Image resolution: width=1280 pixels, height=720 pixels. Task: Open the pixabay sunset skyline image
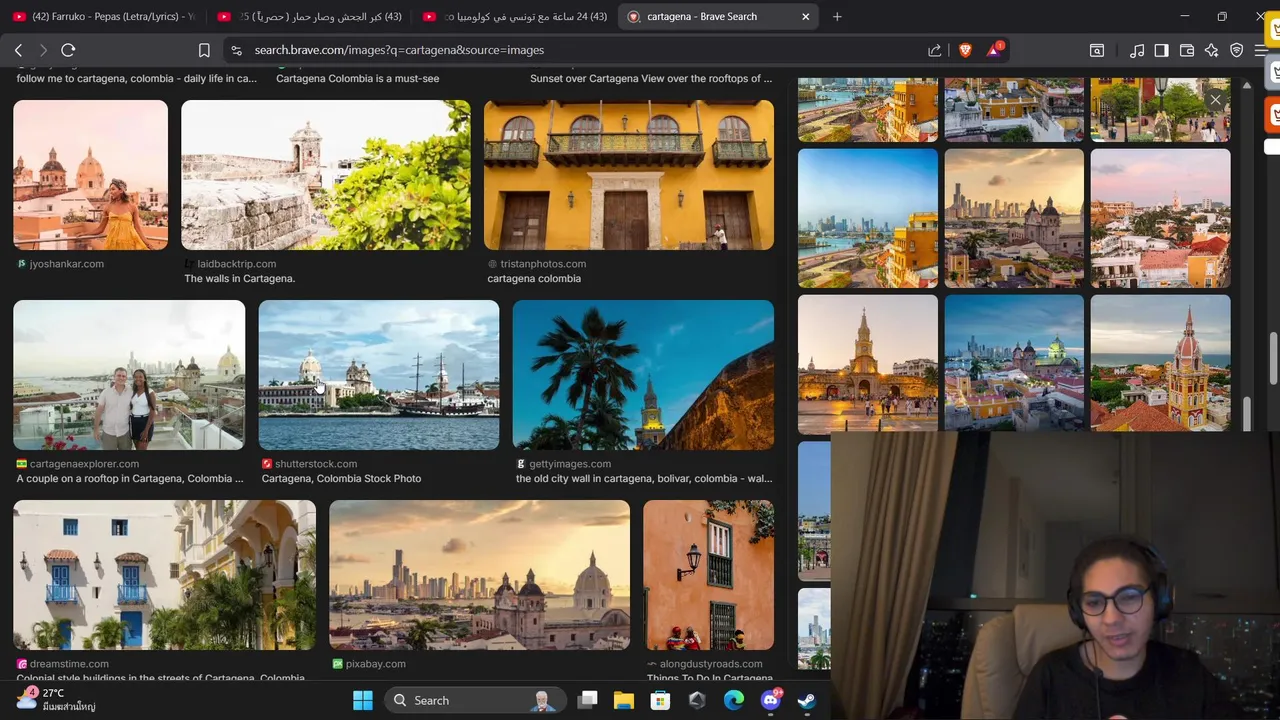[x=480, y=575]
